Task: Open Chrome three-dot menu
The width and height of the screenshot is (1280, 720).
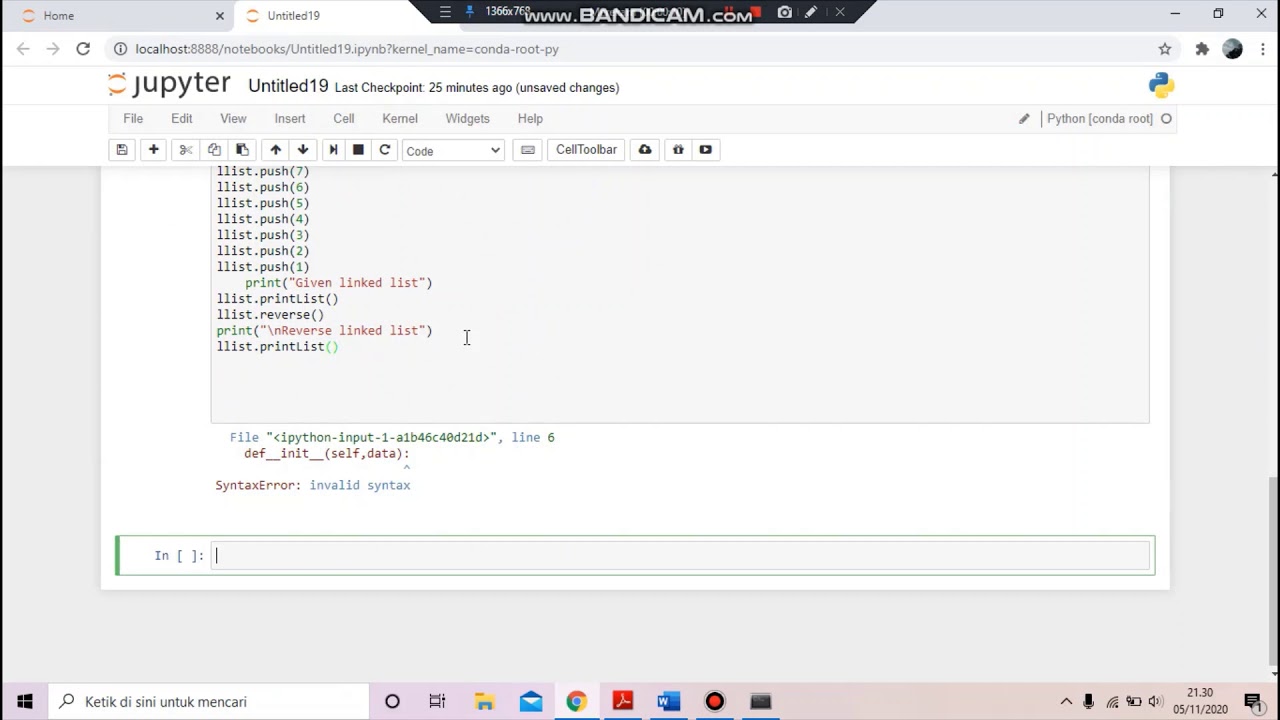Action: pos(1262,49)
